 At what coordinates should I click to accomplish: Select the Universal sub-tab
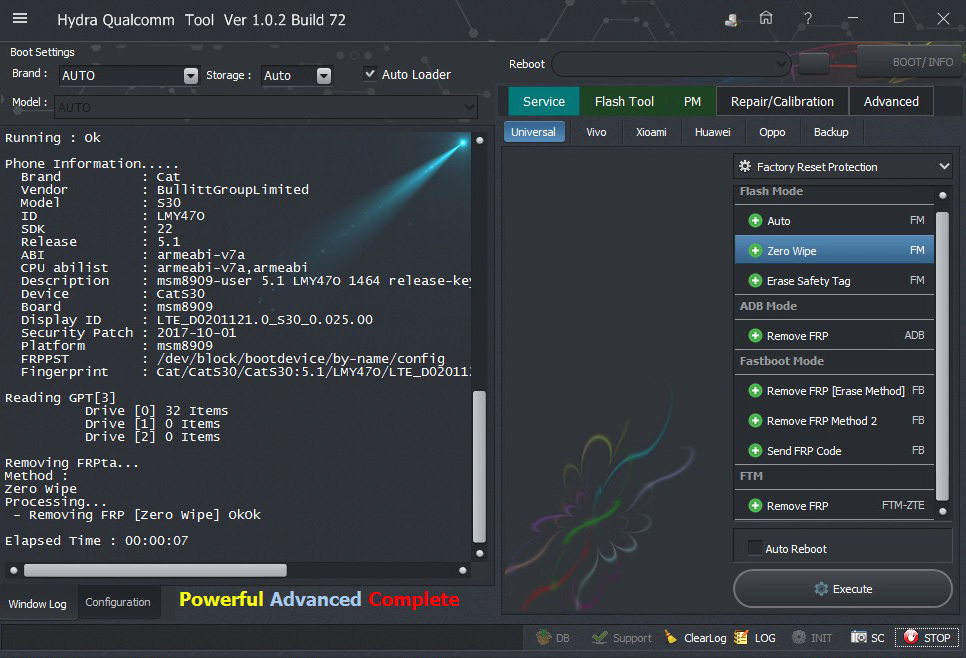[534, 132]
